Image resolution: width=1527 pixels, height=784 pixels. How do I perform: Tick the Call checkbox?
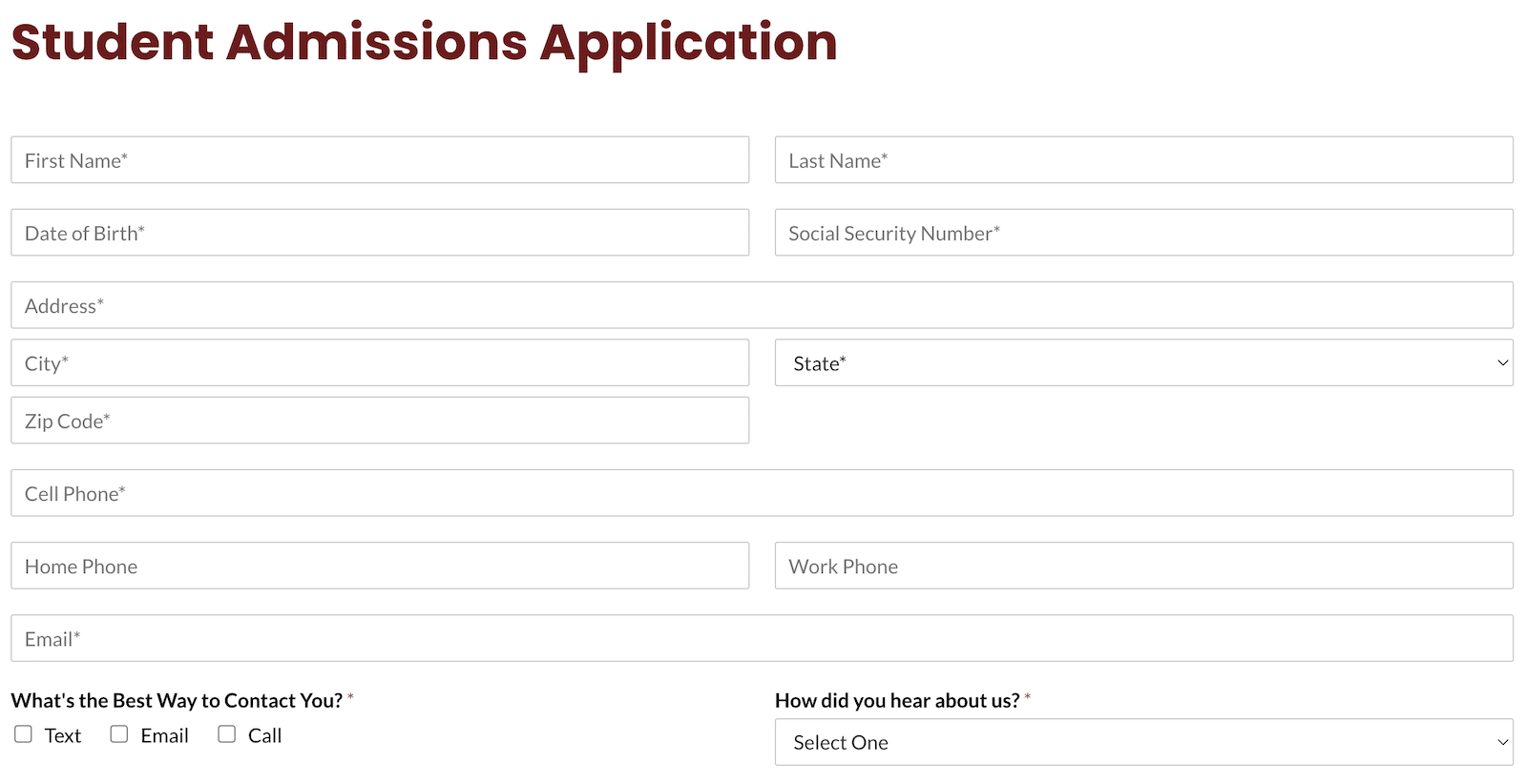(x=226, y=733)
